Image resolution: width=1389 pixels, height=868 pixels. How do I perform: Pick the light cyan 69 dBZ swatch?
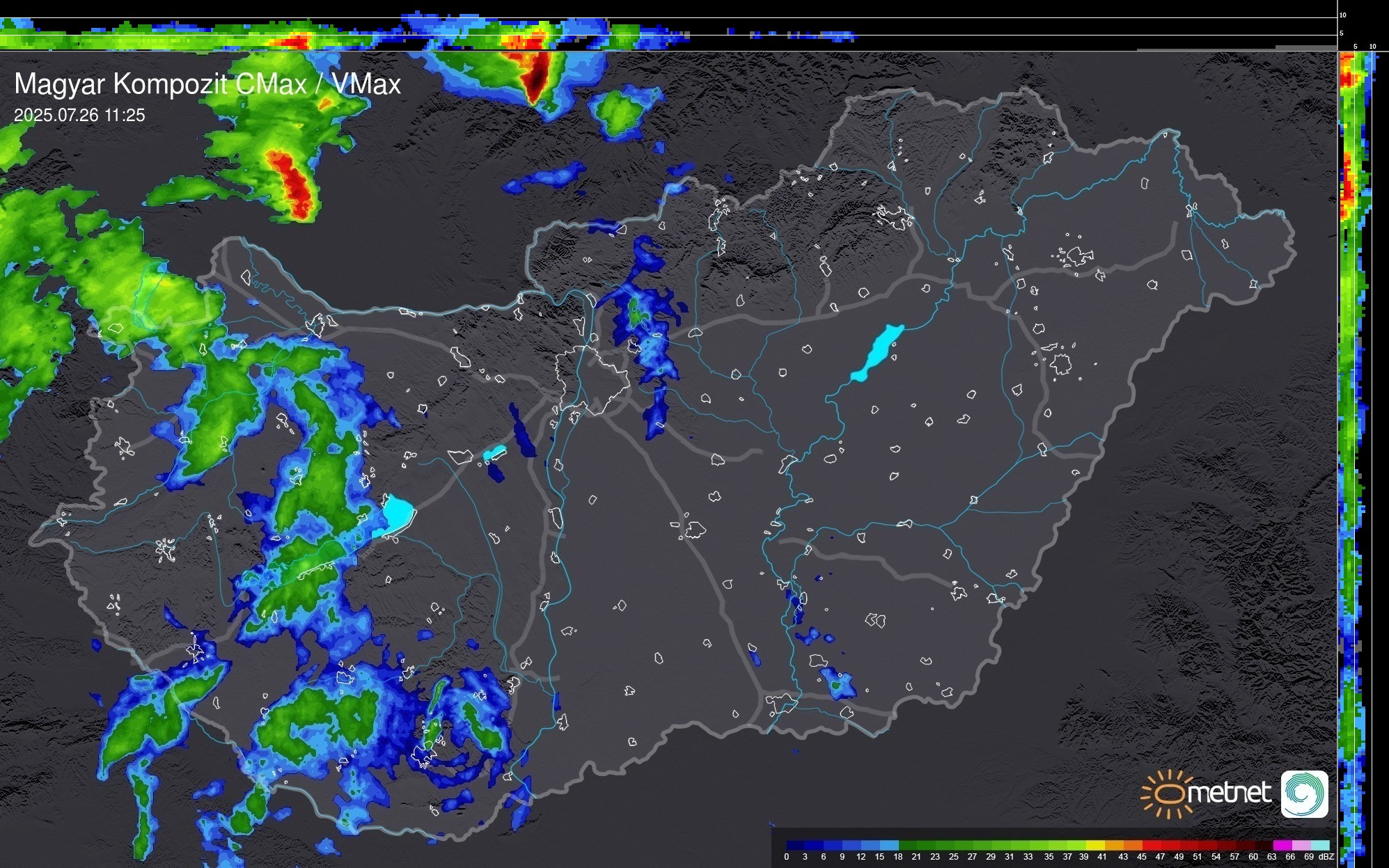[x=1320, y=846]
